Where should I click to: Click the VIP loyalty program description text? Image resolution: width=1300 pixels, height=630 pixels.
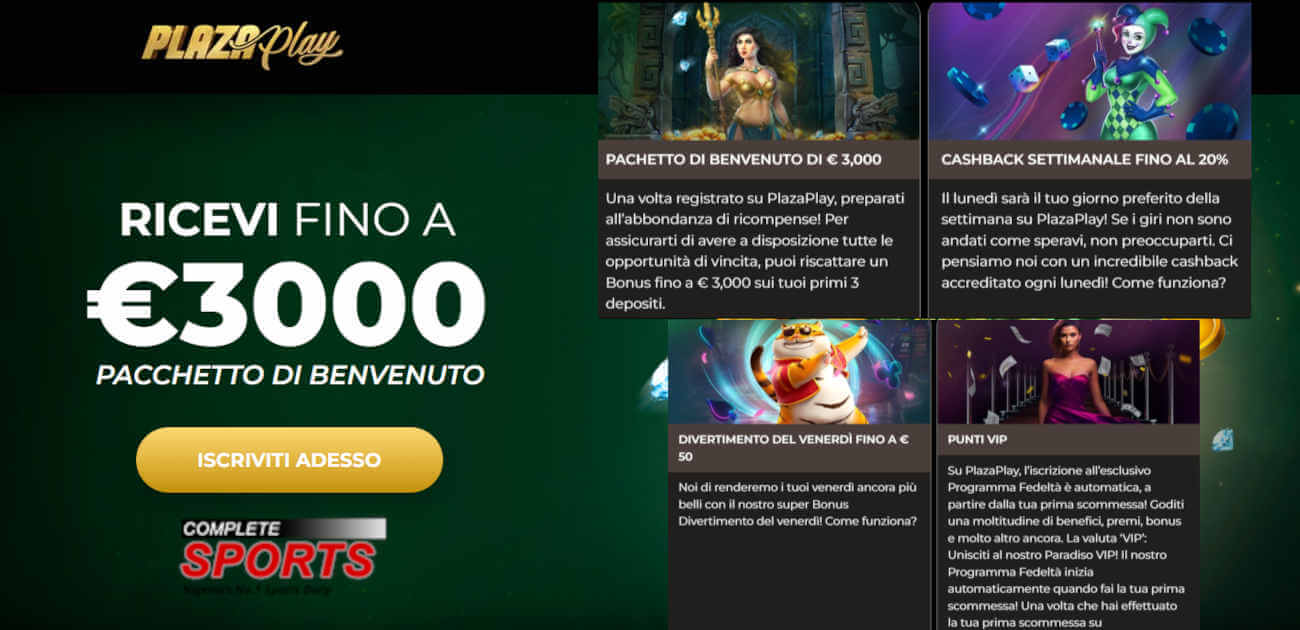[x=1066, y=545]
